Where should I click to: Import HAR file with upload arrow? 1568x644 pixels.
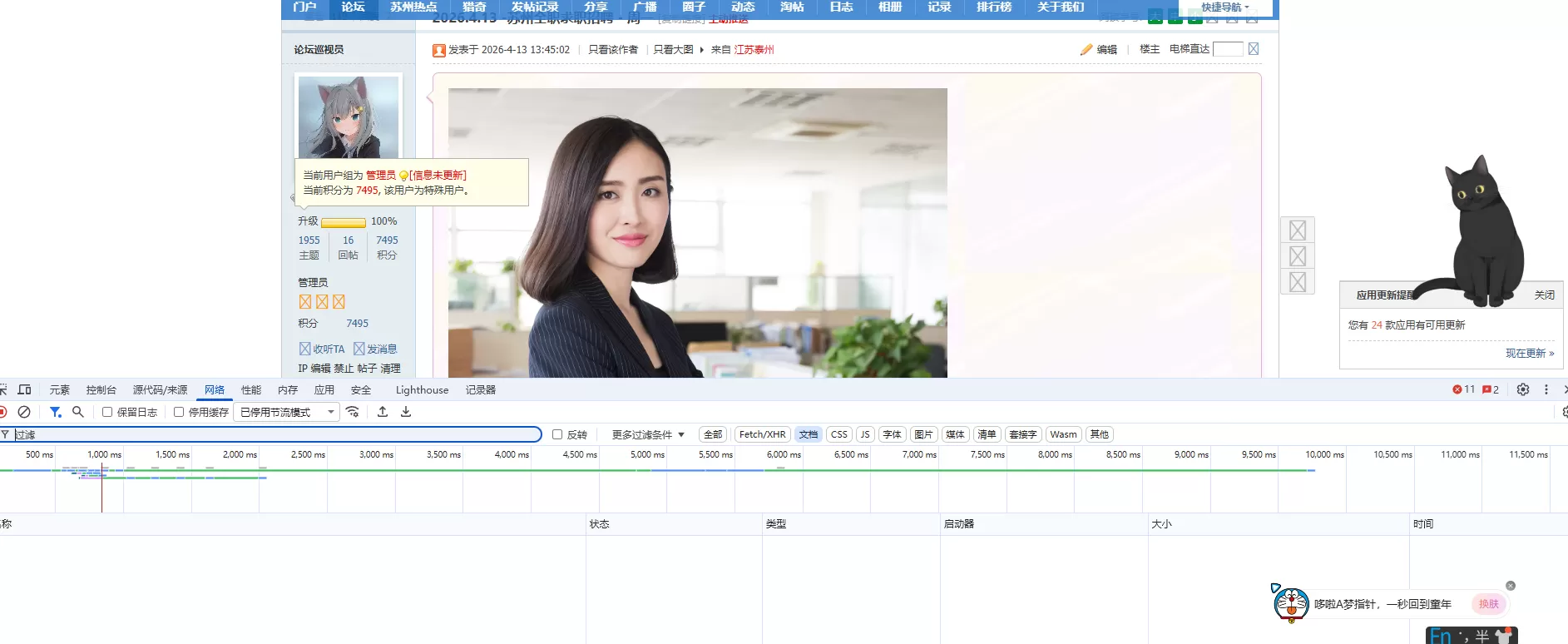tap(383, 412)
